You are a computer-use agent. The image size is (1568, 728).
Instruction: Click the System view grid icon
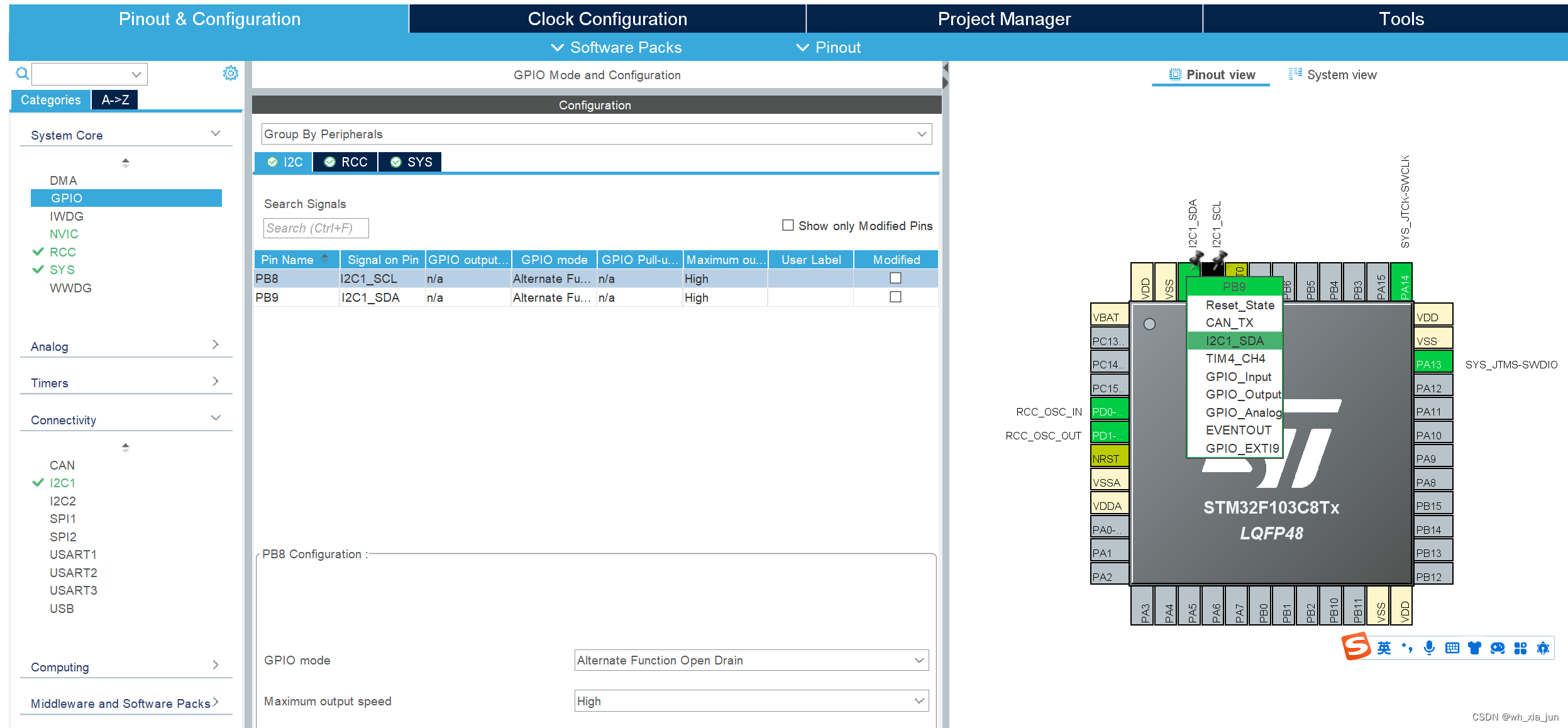coord(1295,74)
